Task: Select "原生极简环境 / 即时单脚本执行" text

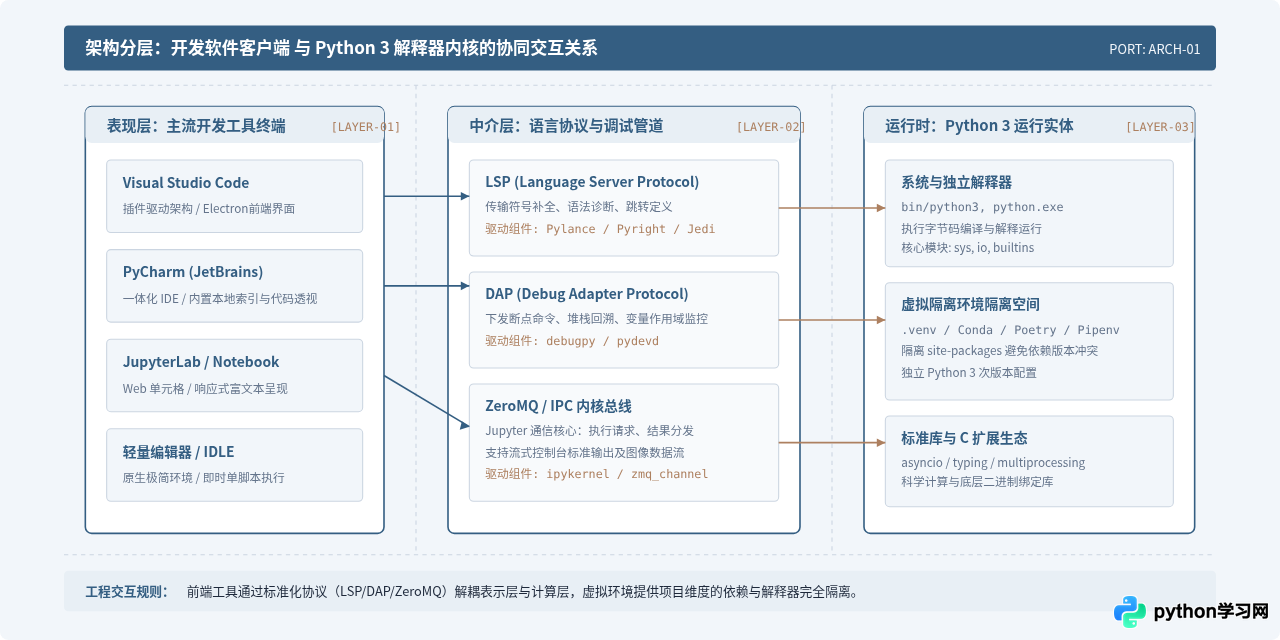Action: coord(204,478)
